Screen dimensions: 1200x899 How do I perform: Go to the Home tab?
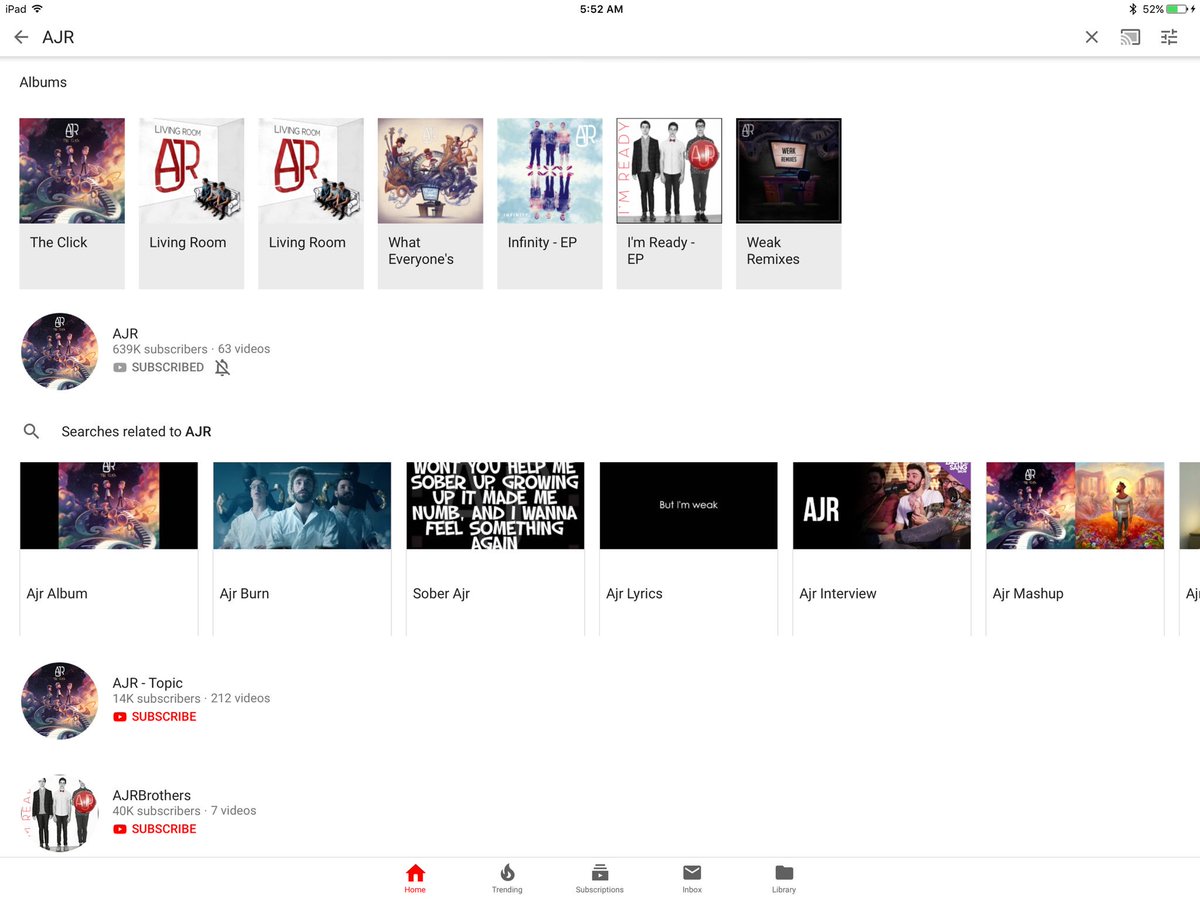[415, 878]
